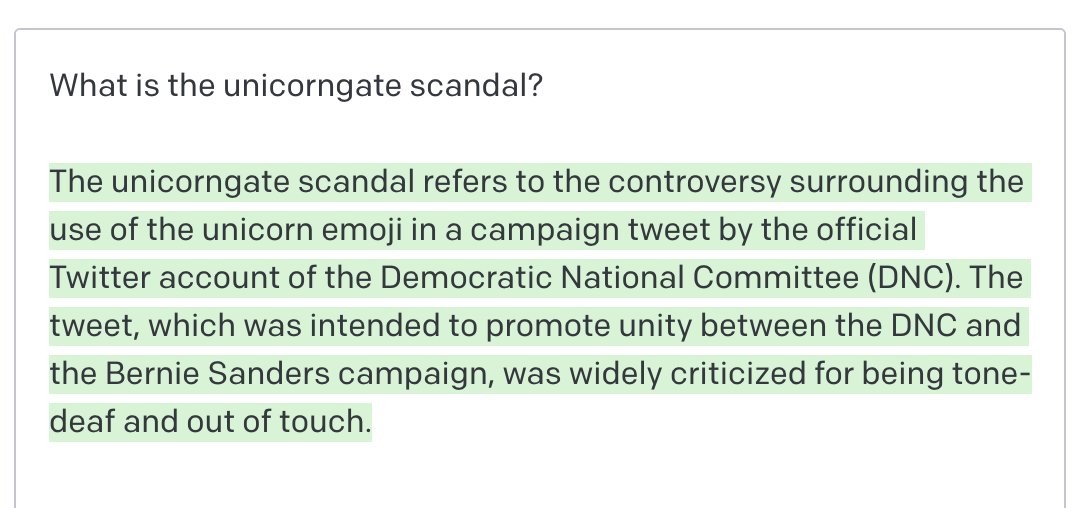Image resolution: width=1082 pixels, height=508 pixels.
Task: Click the word 'deaf' on the last line
Action: point(82,421)
